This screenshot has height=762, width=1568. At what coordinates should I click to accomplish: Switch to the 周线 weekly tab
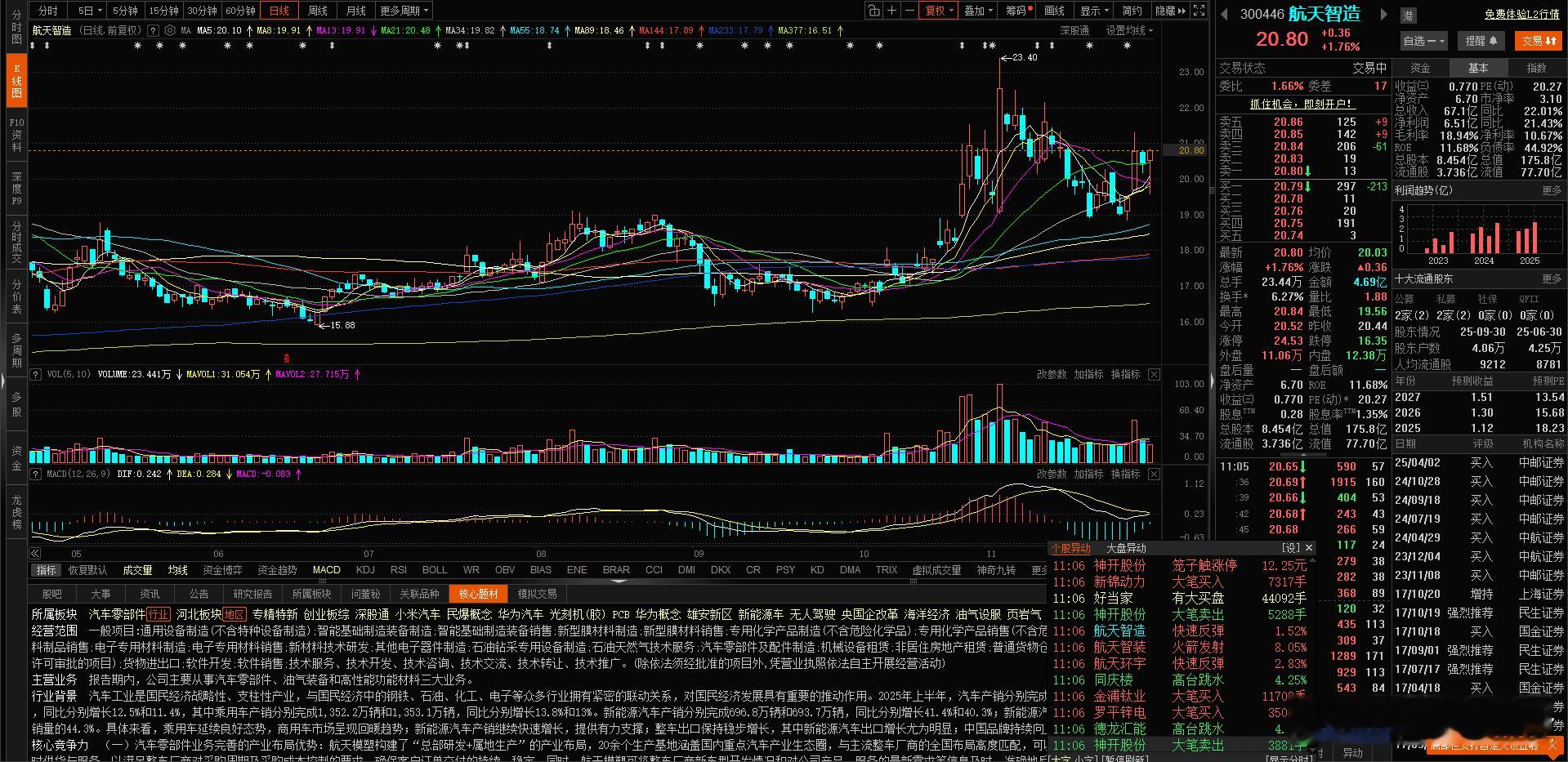pos(317,11)
